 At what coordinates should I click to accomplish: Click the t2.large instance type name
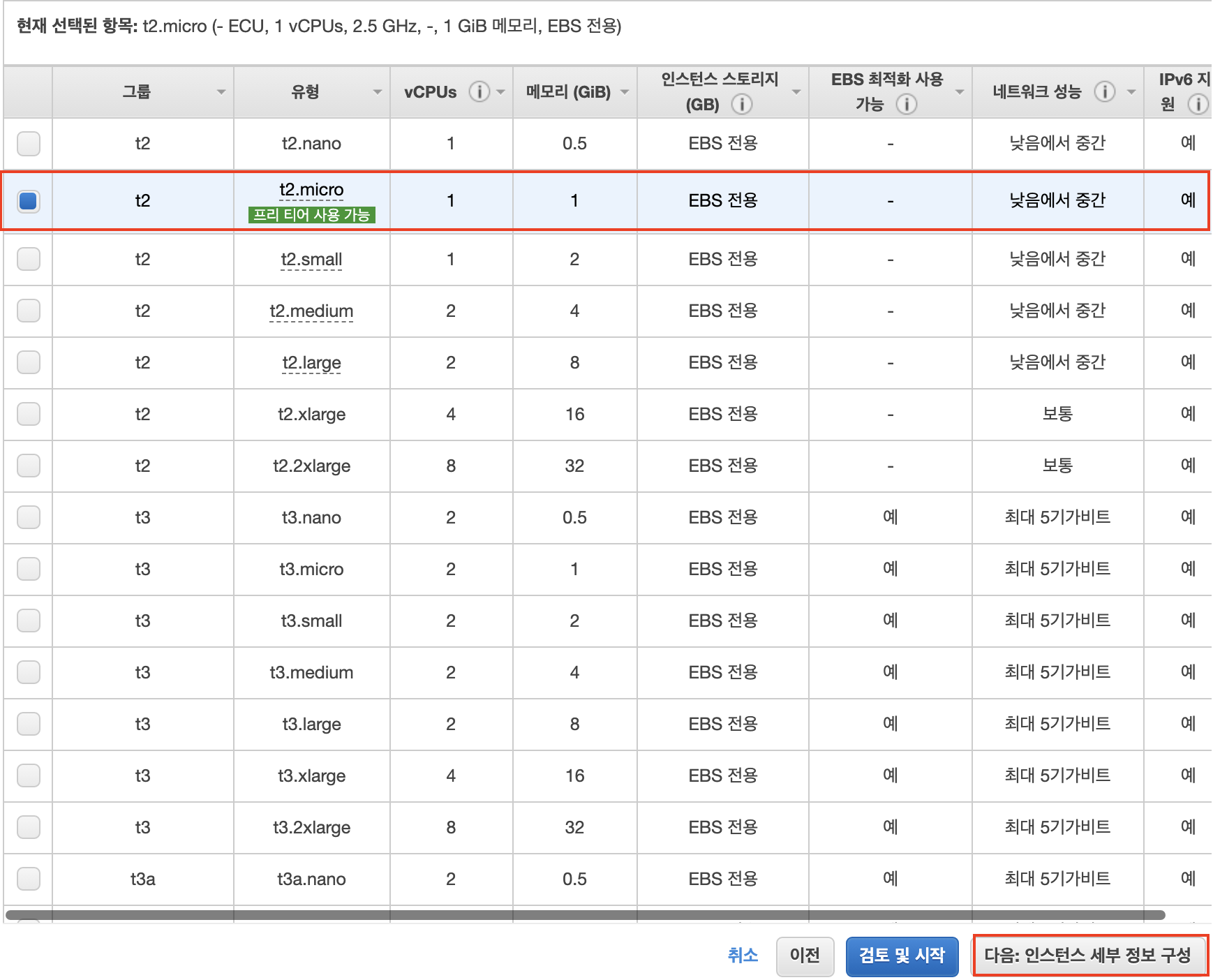(311, 363)
